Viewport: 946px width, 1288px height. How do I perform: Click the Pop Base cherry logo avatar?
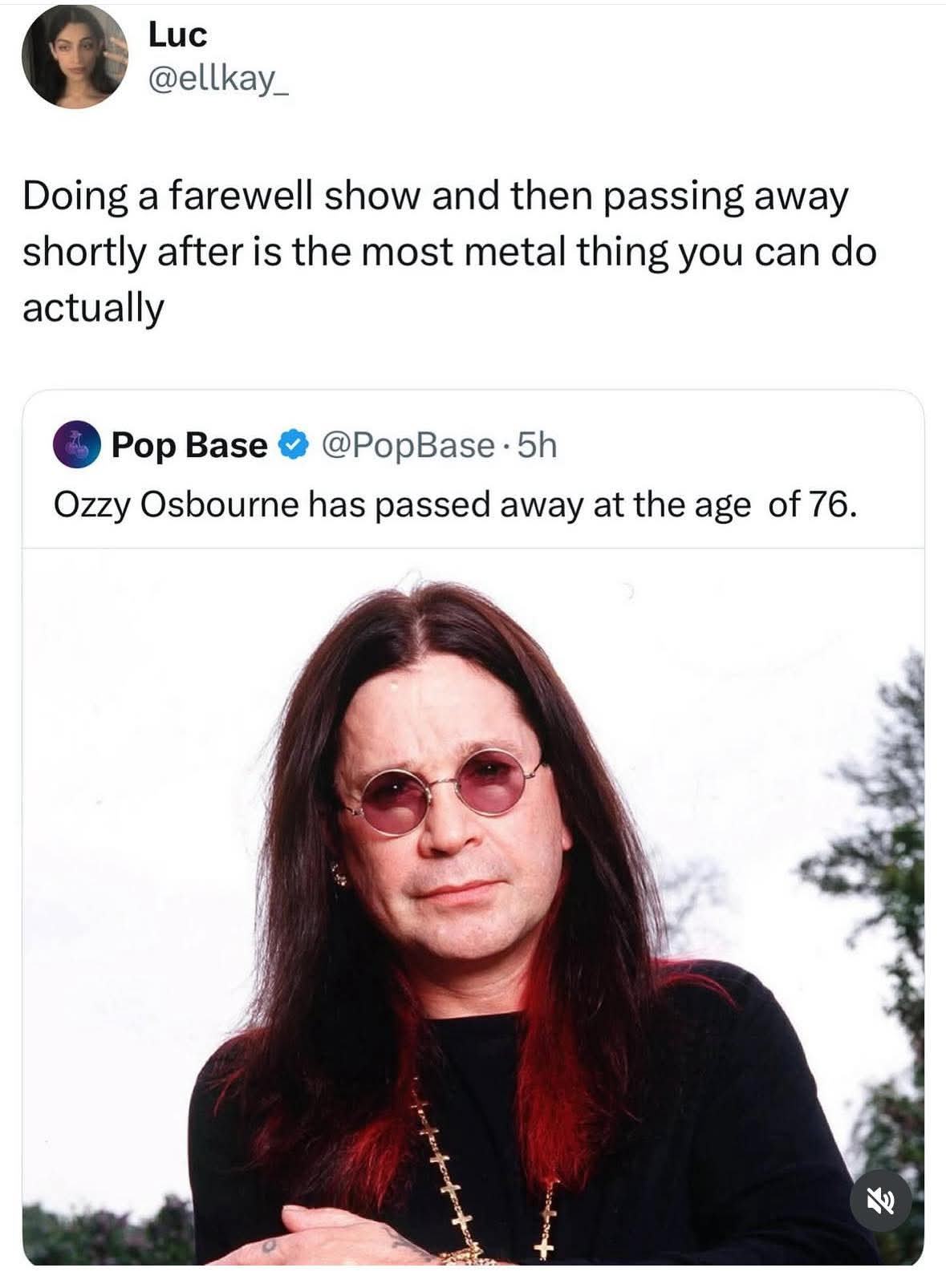click(76, 445)
